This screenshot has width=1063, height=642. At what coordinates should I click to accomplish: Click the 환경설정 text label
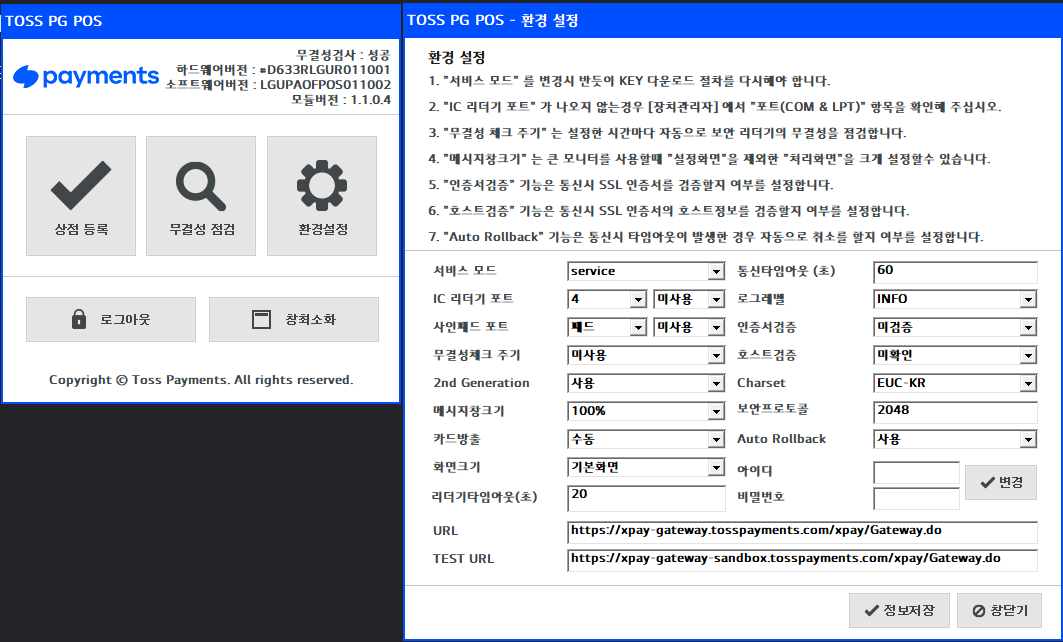point(323,229)
